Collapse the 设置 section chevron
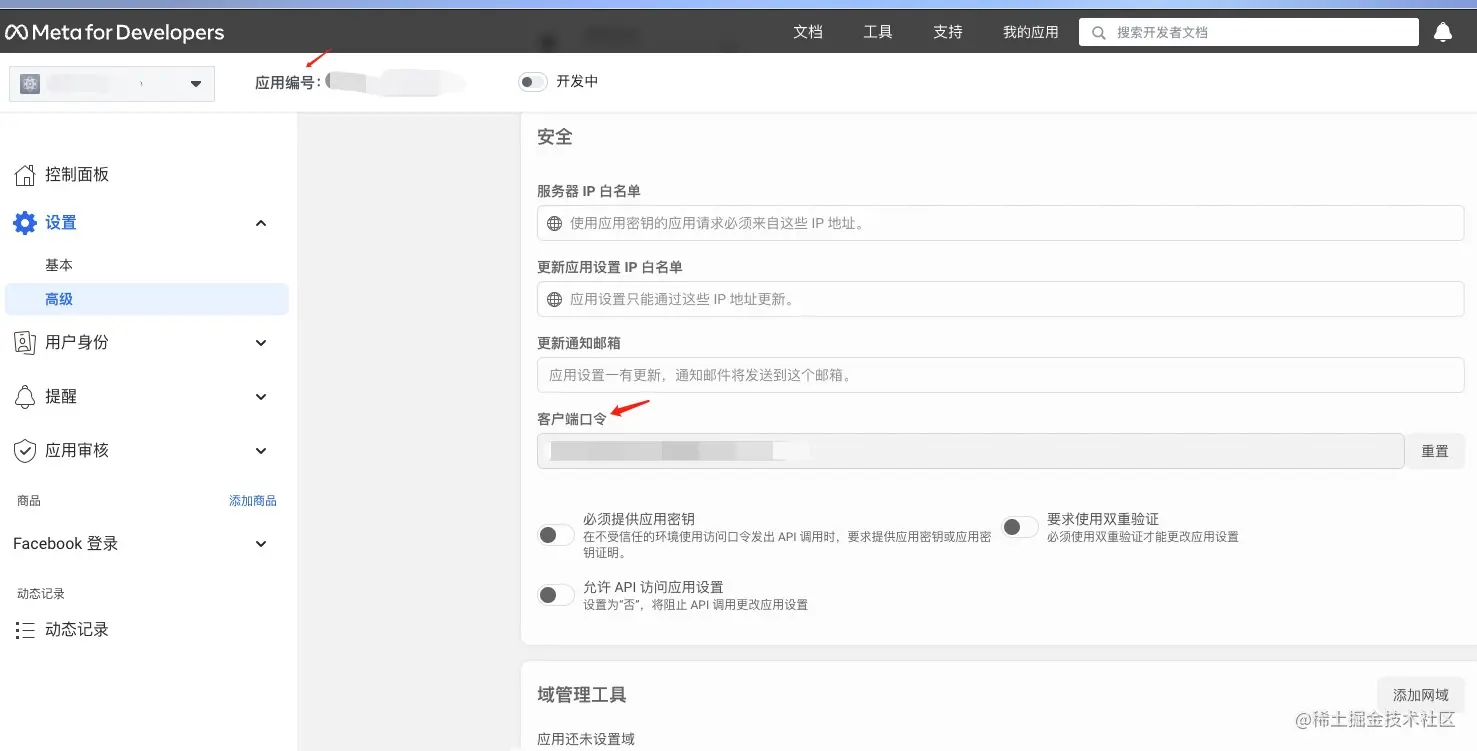This screenshot has height=751, width=1477. pos(261,223)
